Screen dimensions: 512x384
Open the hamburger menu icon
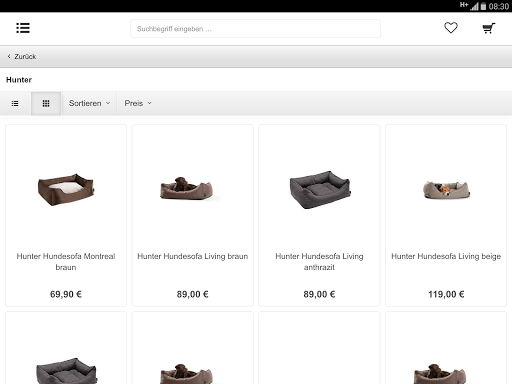(x=23, y=28)
